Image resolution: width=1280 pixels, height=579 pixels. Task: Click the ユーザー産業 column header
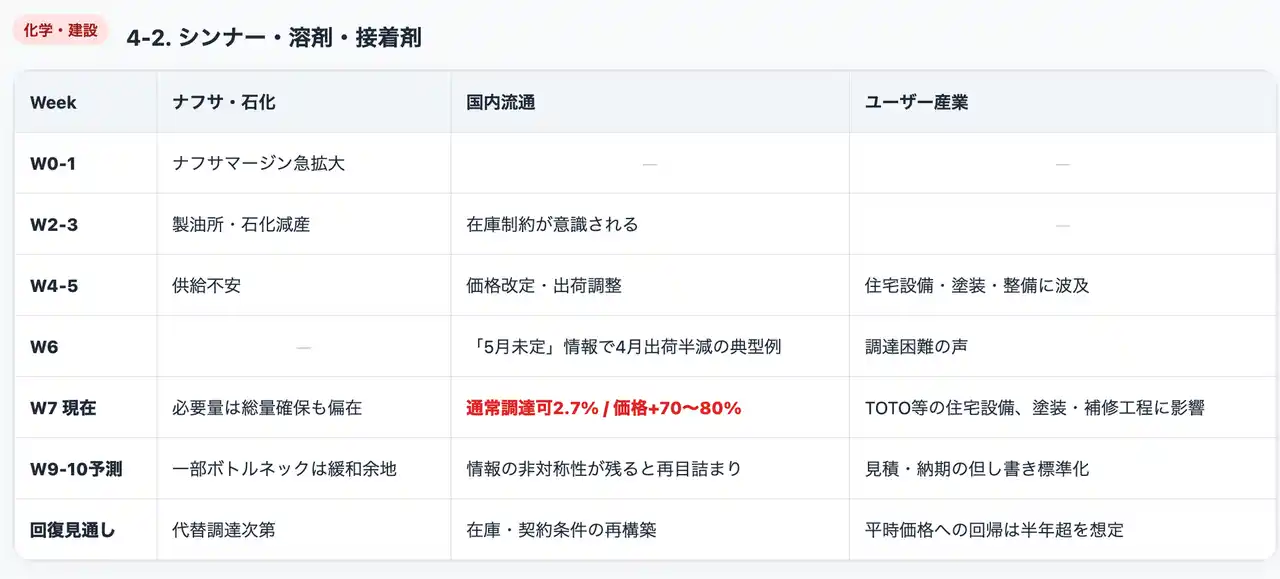click(916, 103)
